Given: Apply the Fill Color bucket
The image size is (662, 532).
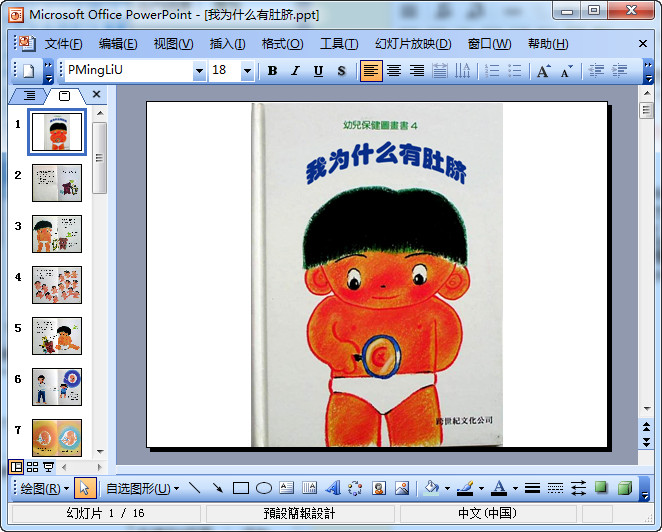Looking at the screenshot, I should pyautogui.click(x=431, y=489).
